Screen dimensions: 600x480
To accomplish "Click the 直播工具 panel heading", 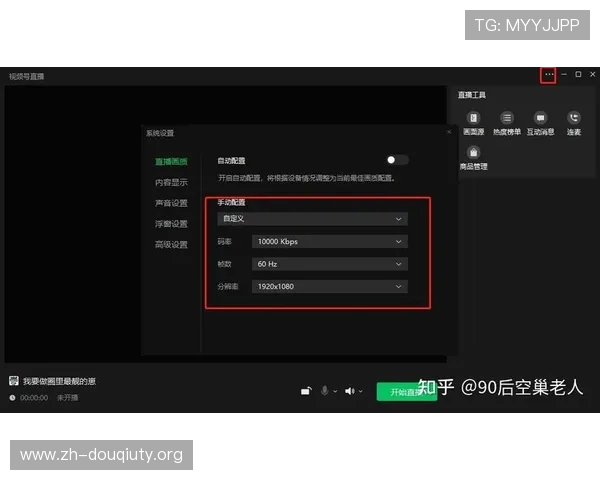I will [472, 95].
